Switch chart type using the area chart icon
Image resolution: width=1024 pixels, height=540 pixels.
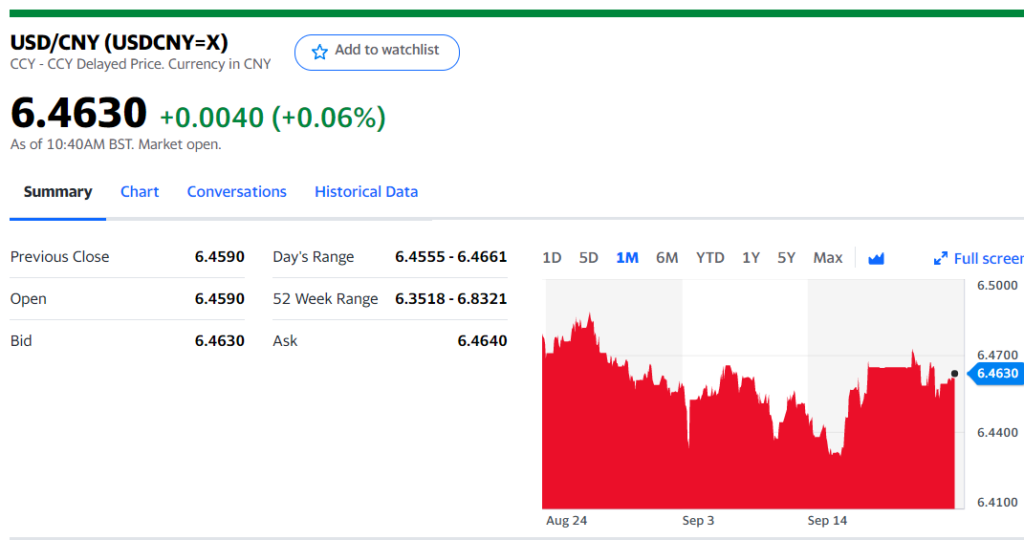coord(876,258)
